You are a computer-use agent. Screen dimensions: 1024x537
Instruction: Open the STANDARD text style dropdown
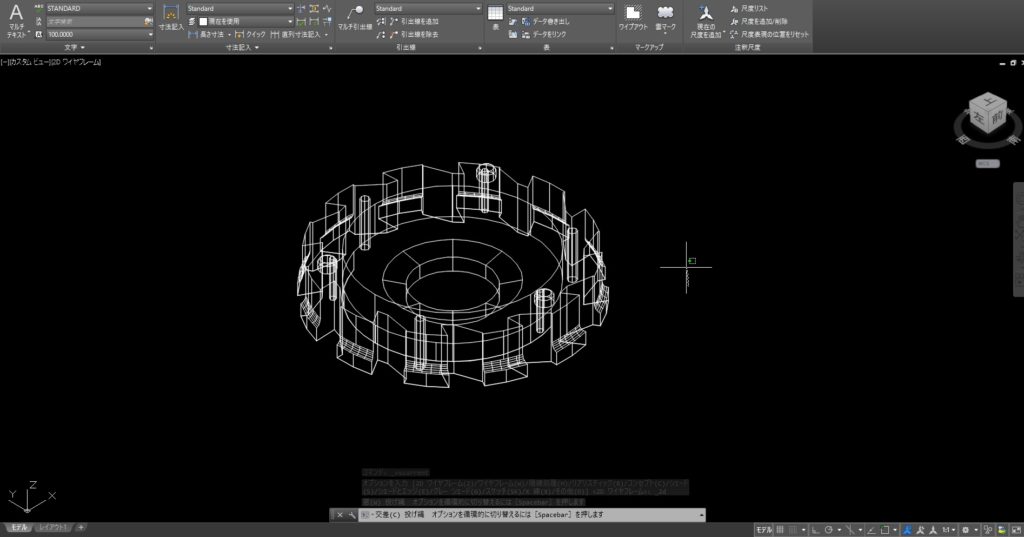click(x=100, y=8)
